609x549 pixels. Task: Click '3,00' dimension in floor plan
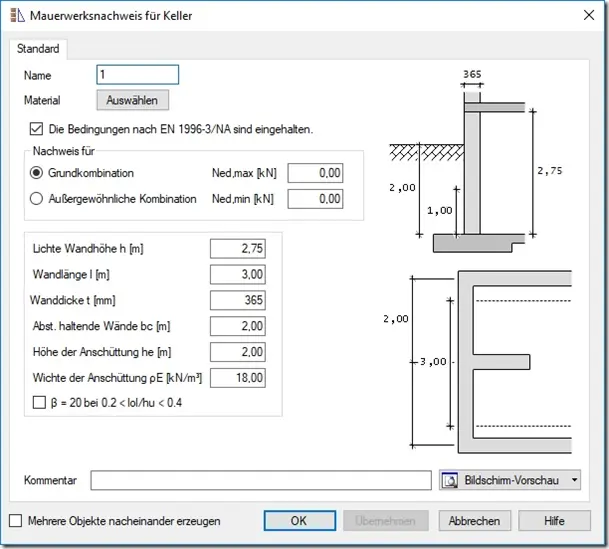tap(433, 362)
